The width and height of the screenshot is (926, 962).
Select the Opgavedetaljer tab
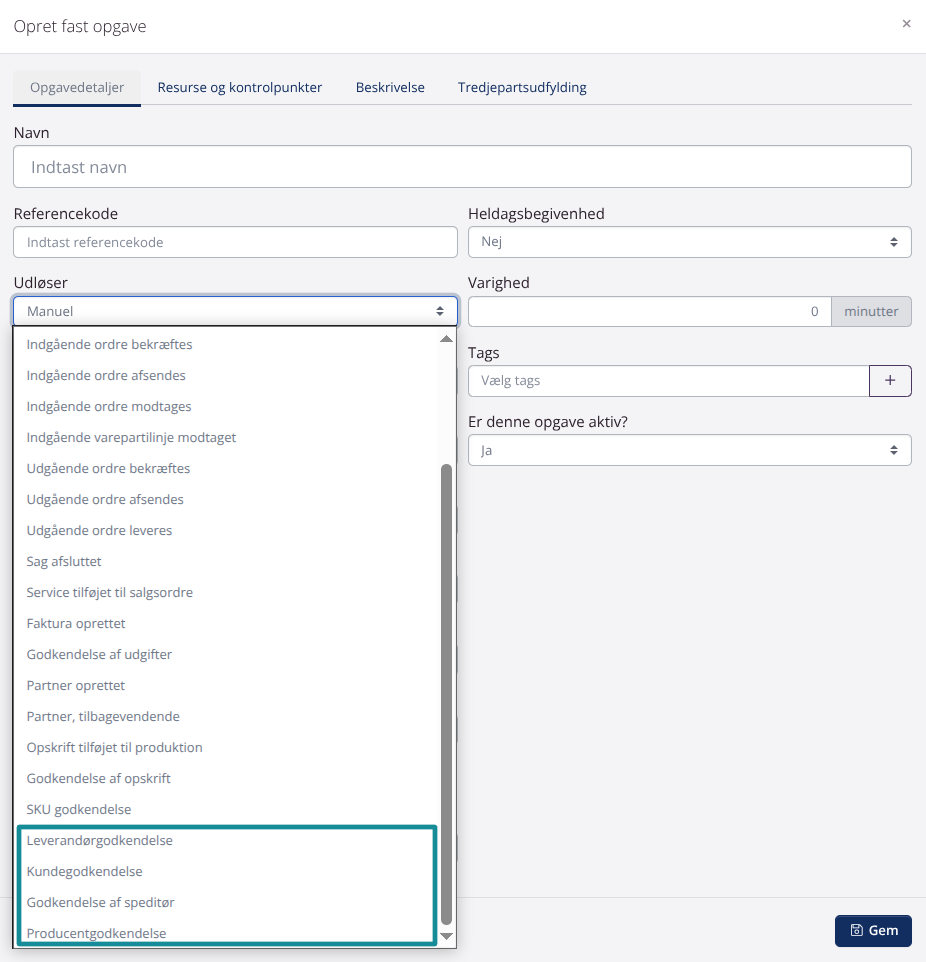pyautogui.click(x=77, y=87)
